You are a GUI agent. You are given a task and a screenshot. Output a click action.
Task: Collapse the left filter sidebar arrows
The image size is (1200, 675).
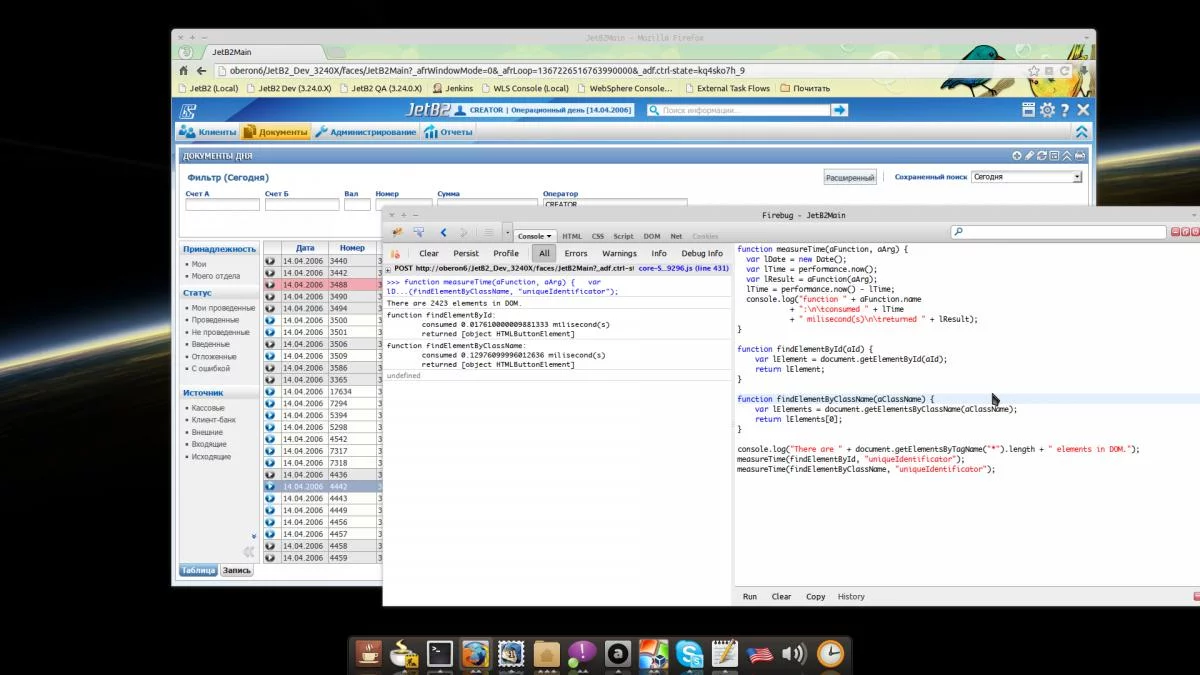249,552
